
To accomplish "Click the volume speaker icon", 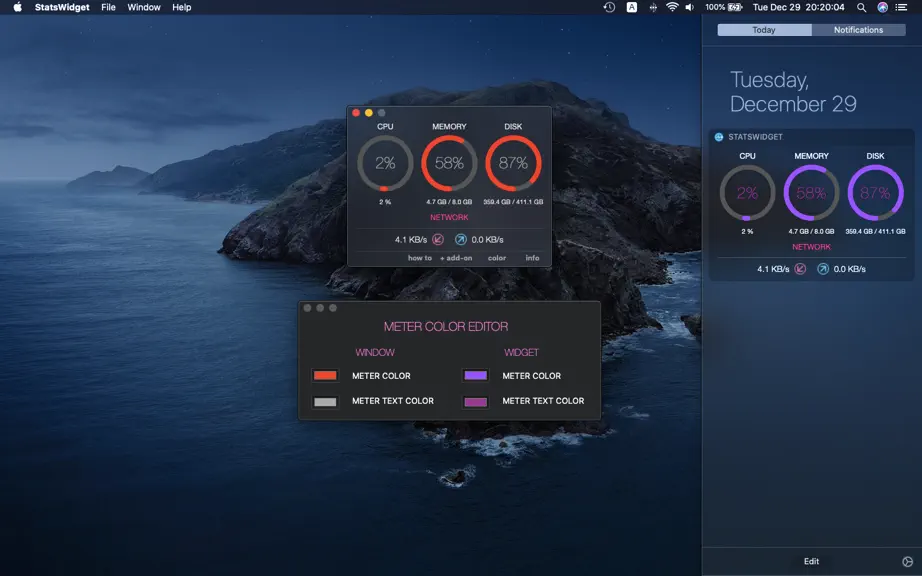I will tap(690, 7).
